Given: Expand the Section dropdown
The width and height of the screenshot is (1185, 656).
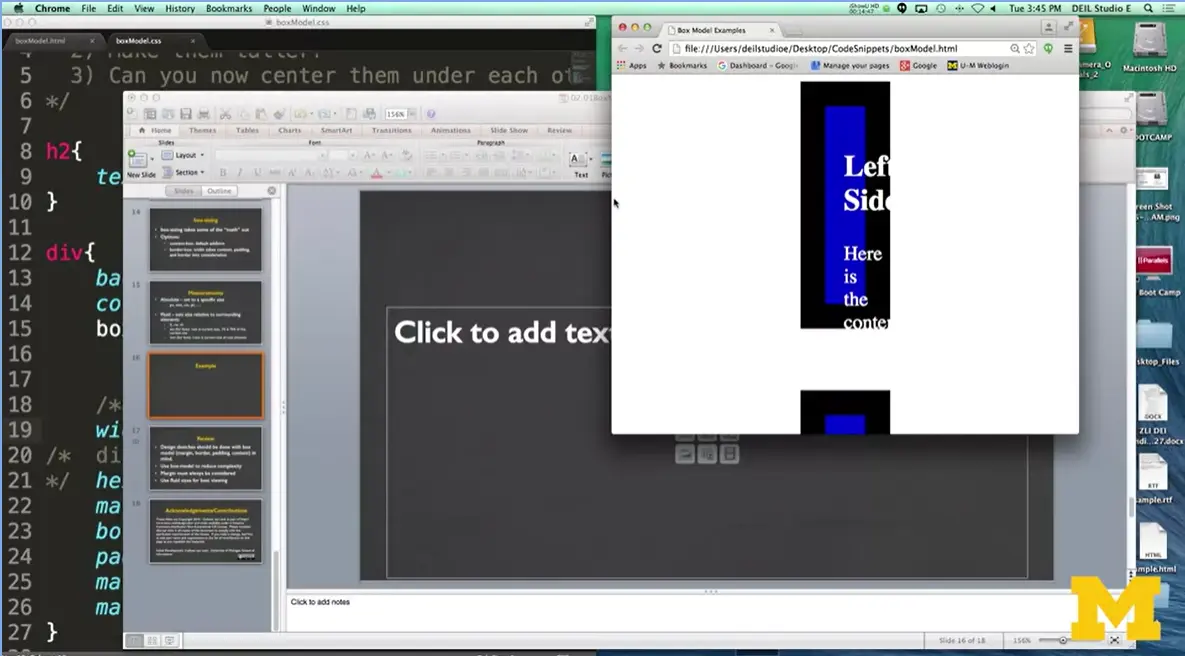Looking at the screenshot, I should 188,172.
